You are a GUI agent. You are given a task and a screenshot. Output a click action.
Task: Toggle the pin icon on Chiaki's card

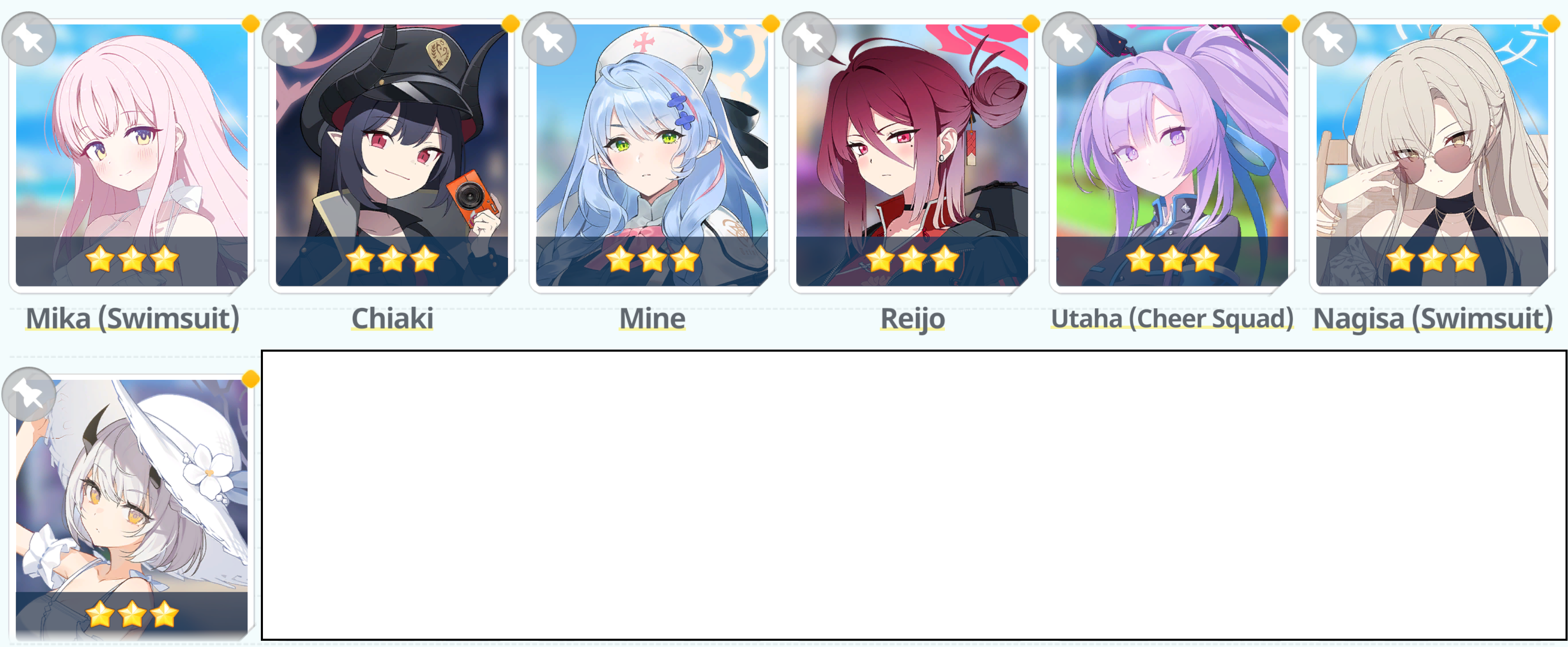click(289, 39)
